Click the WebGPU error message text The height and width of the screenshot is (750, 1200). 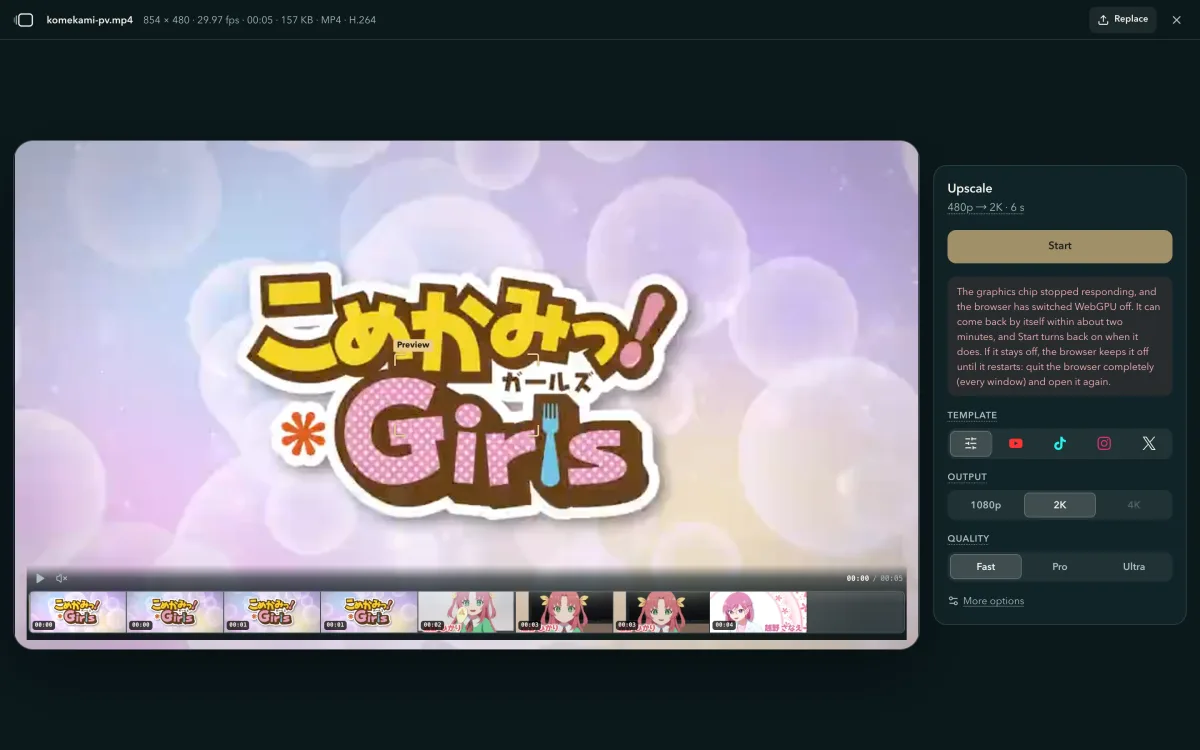point(1060,337)
